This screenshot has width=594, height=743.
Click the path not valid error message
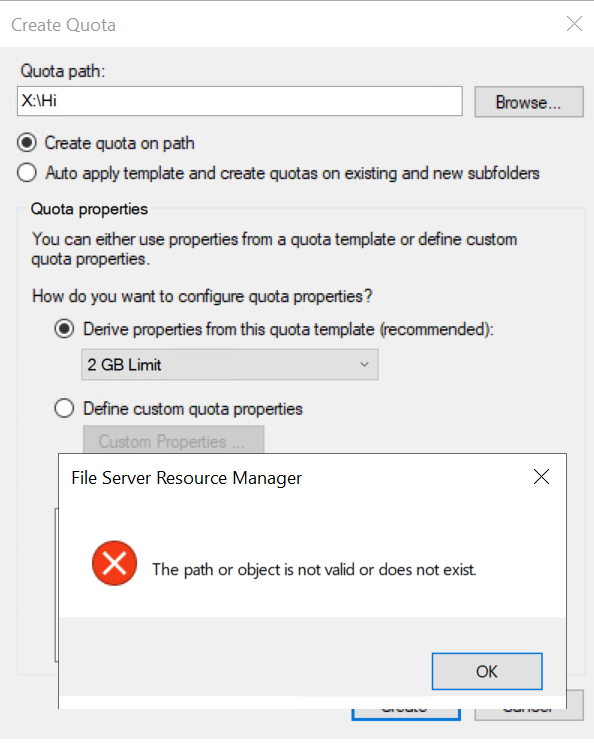(314, 570)
